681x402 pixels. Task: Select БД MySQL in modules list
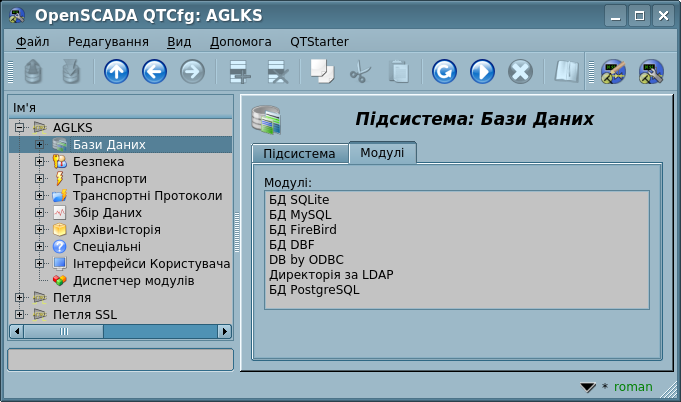click(300, 215)
